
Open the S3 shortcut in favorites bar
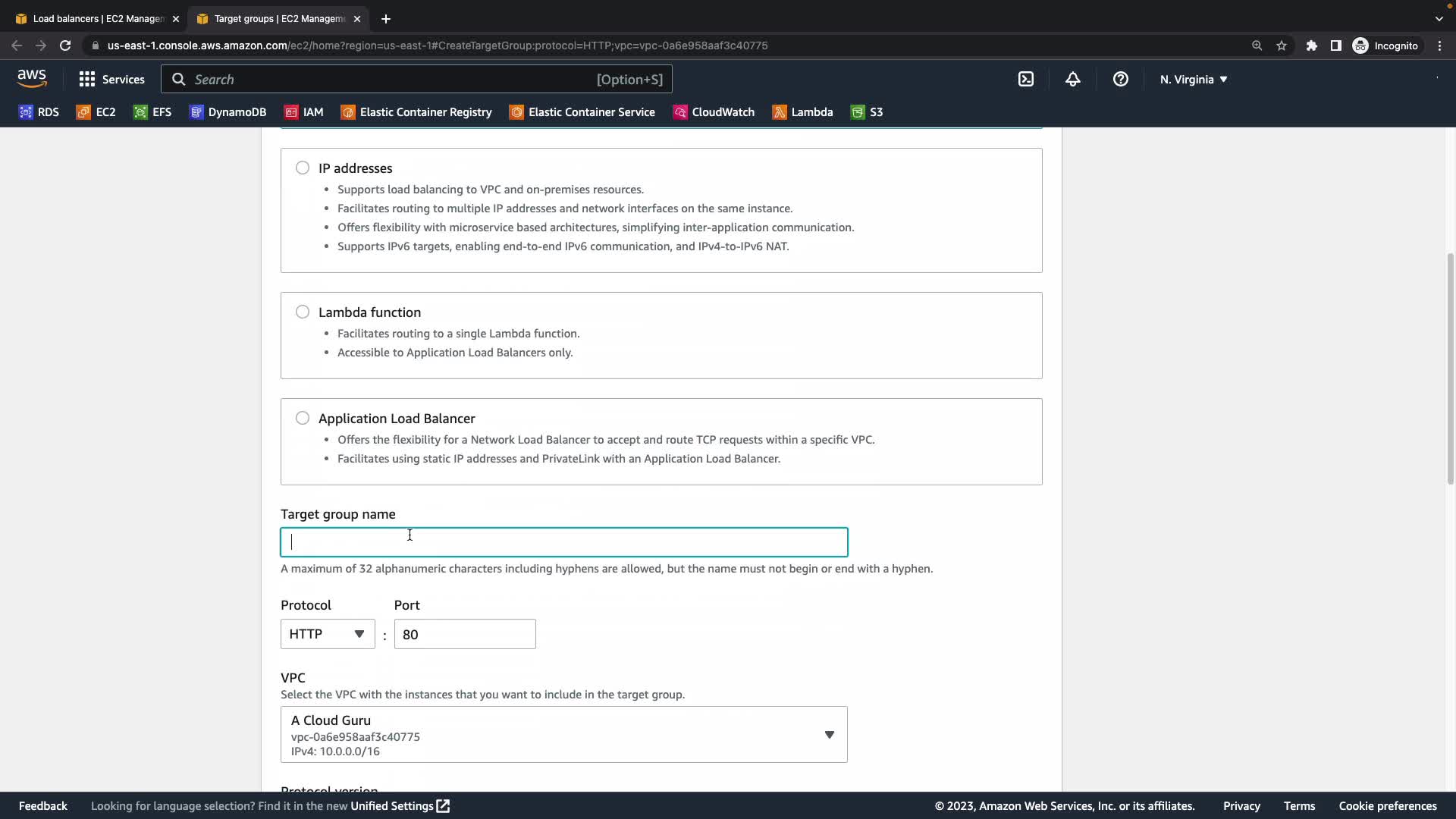pos(867,112)
